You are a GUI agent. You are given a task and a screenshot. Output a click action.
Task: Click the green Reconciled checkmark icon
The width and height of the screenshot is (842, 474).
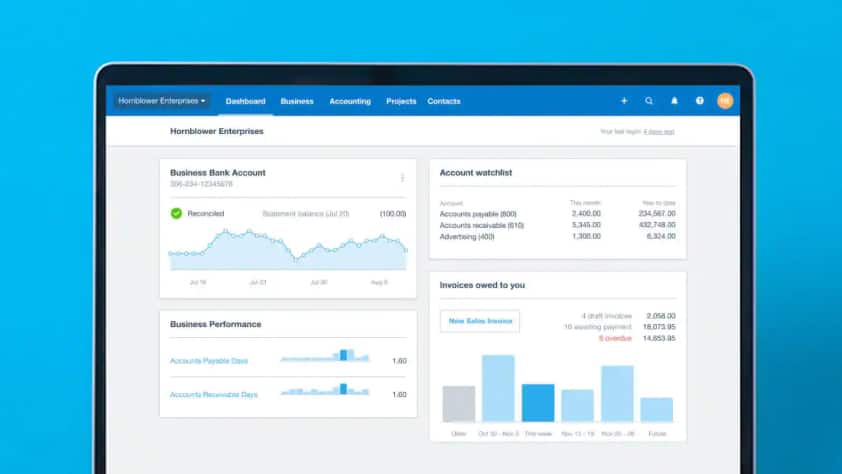coord(176,213)
